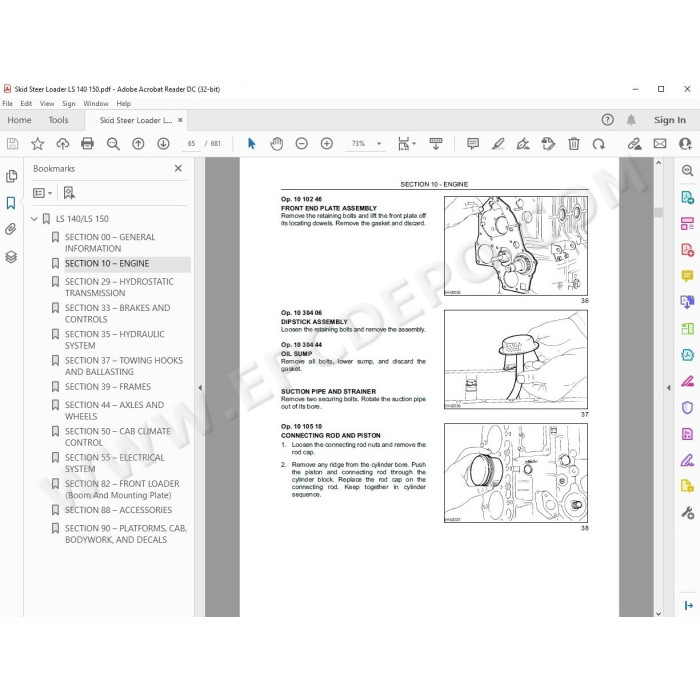Image resolution: width=700 pixels, height=700 pixels.
Task: Send file by email envelope icon
Action: click(x=660, y=143)
